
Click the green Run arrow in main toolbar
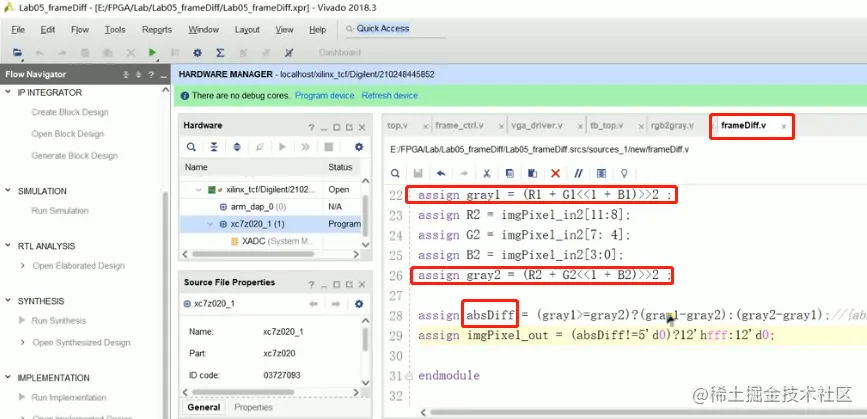coord(152,53)
